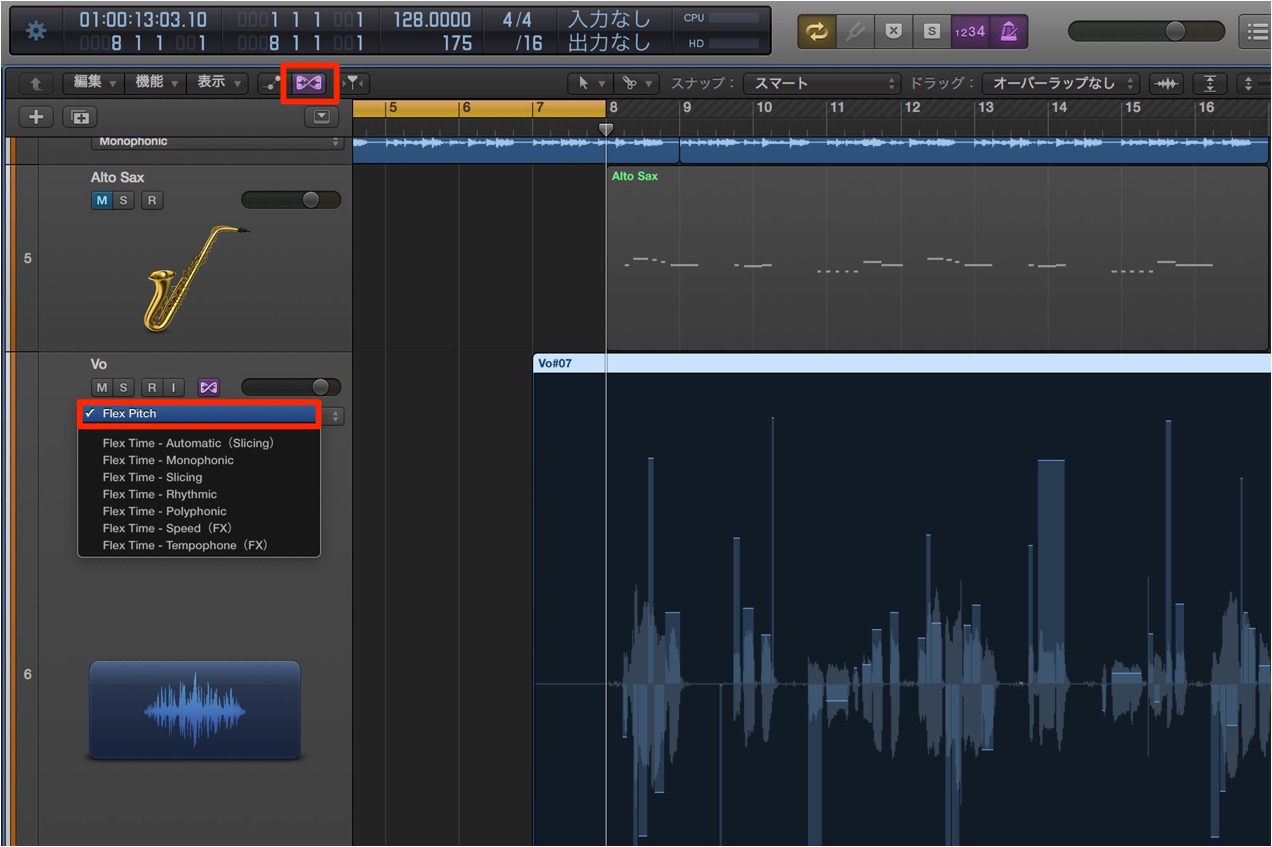Toggle the Flex view button in toolbar
The image size is (1272, 847).
pos(309,83)
